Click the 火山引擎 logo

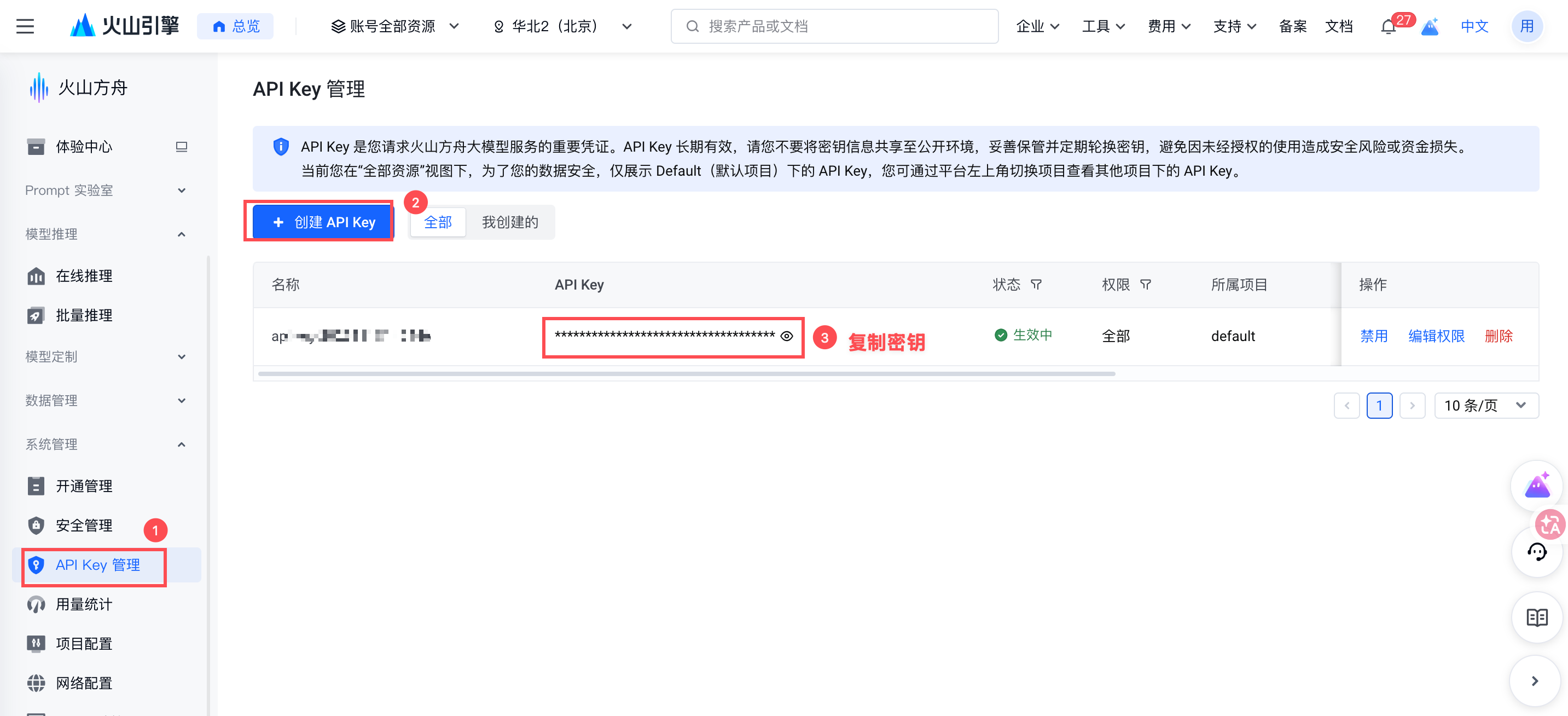(x=125, y=26)
